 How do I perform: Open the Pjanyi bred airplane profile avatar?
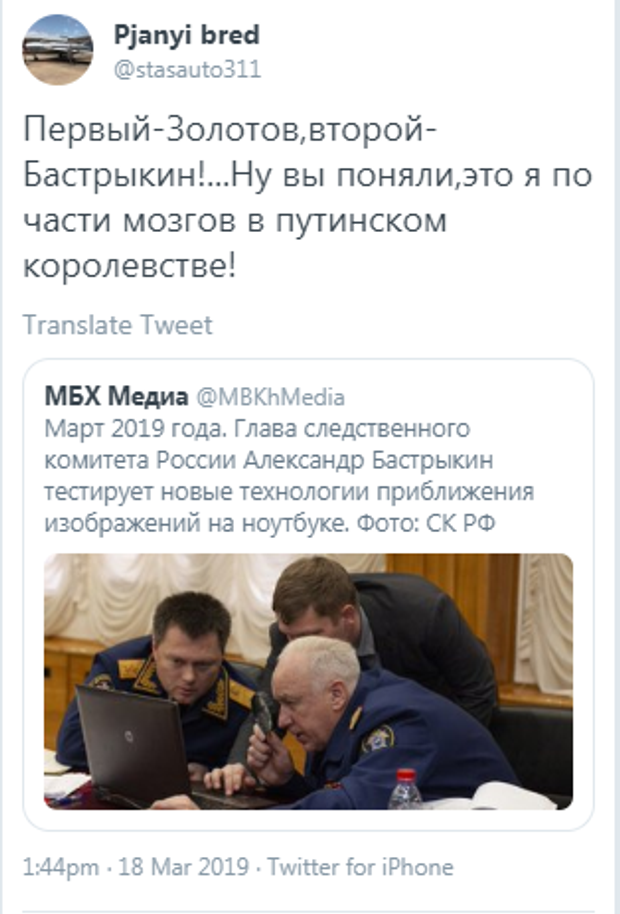click(57, 50)
